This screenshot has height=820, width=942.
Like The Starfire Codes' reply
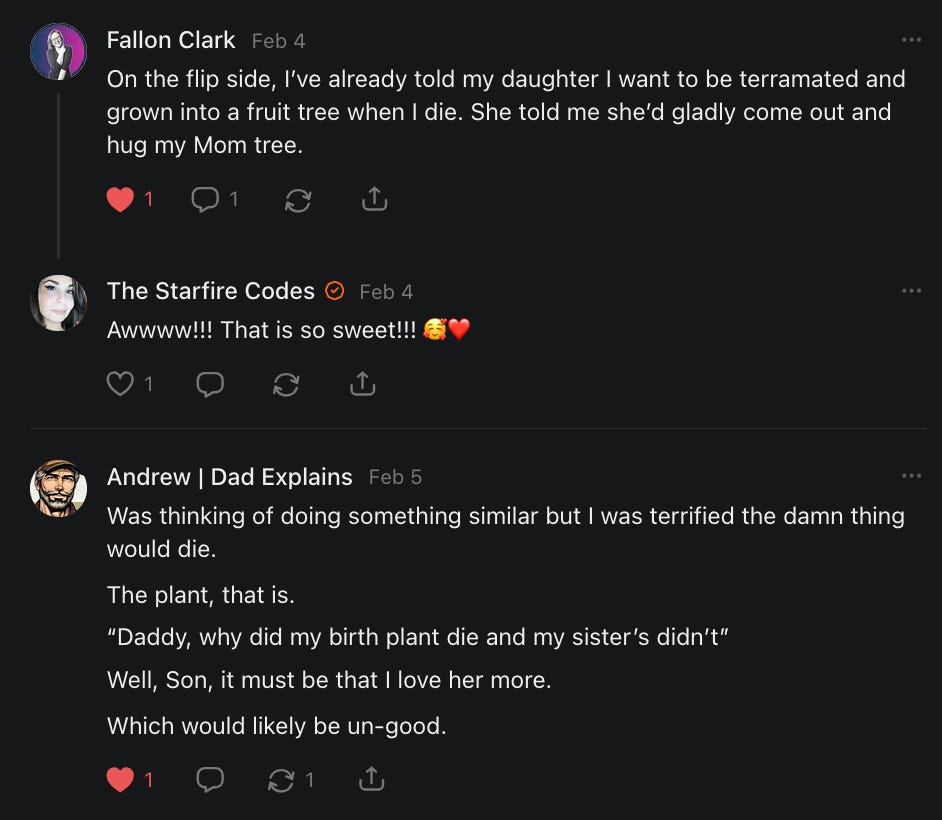(120, 384)
